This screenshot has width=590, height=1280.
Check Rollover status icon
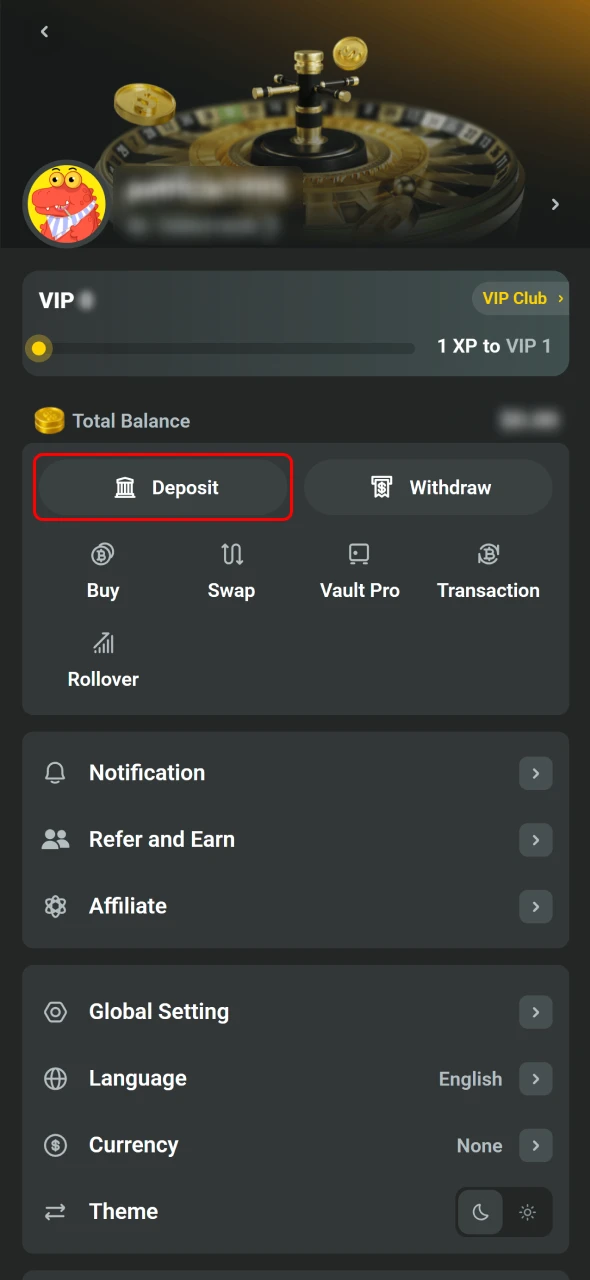pos(103,644)
